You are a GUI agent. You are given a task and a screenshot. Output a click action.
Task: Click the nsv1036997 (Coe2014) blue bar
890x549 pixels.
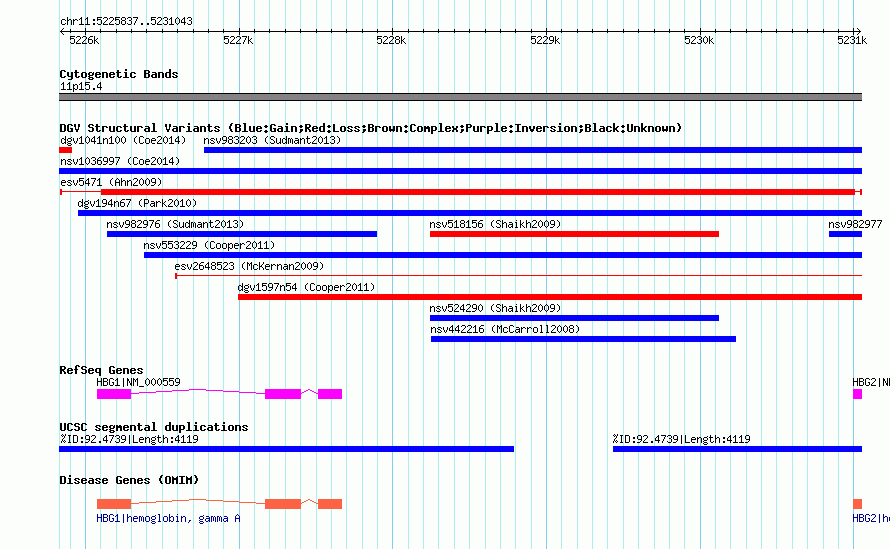pos(460,171)
